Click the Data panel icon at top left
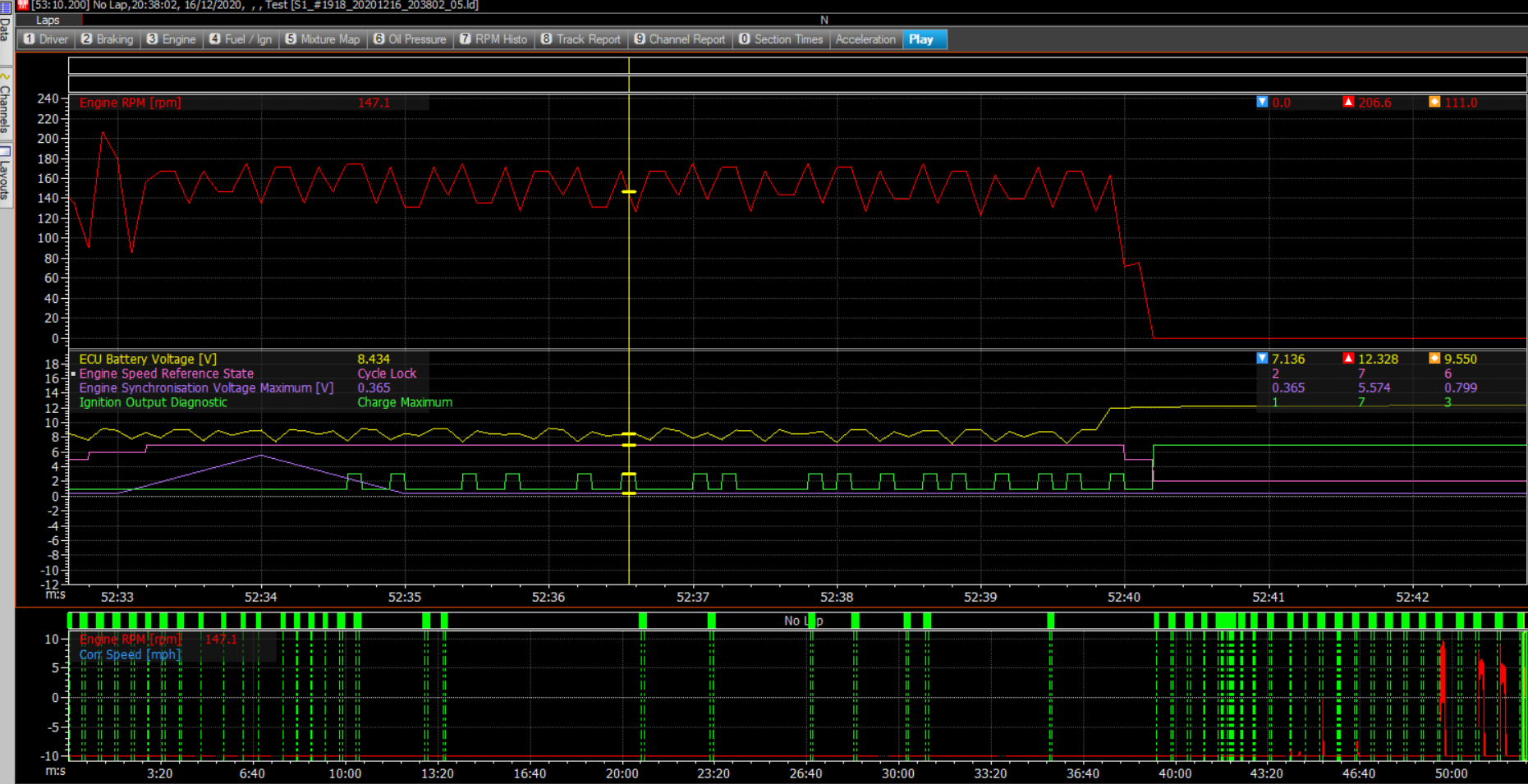 (x=5, y=7)
